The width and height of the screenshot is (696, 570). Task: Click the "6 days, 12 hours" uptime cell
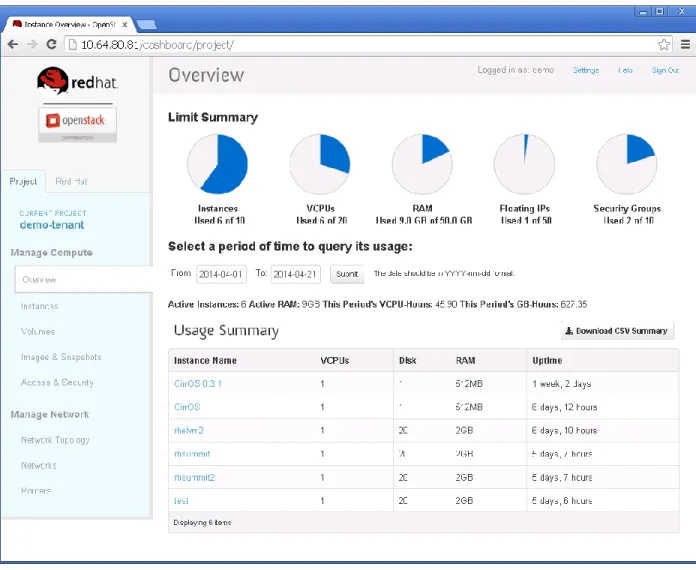565,407
